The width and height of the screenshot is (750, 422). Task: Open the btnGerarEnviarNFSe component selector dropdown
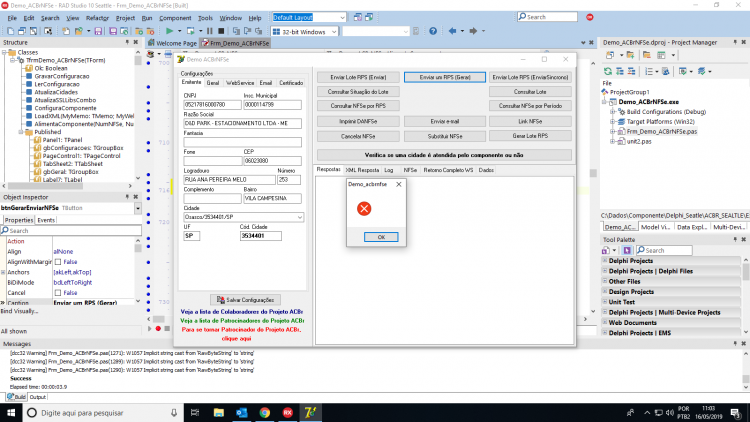[x=138, y=208]
